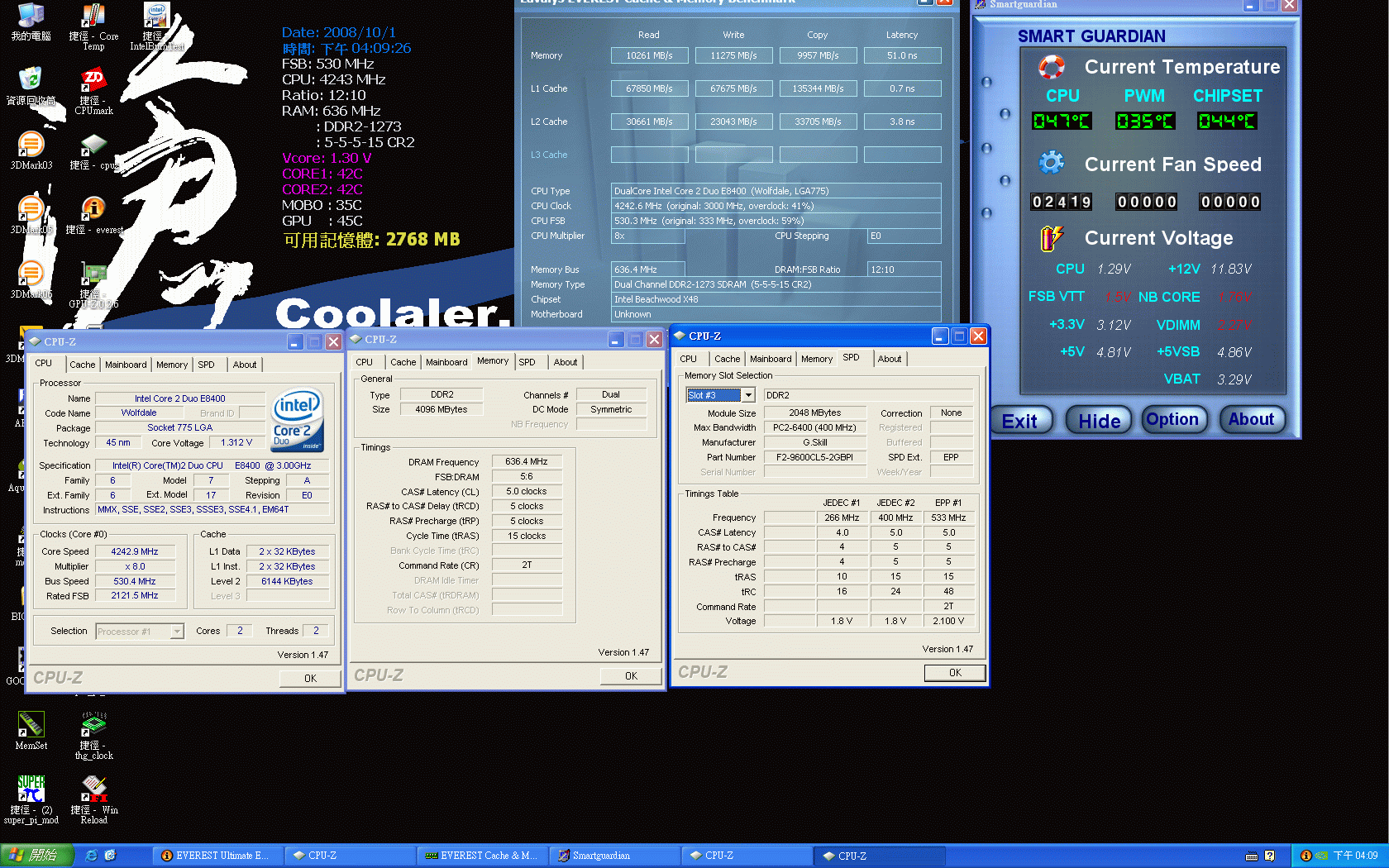Click the Hide button in Smart Guardian
Viewport: 1389px width, 868px height.
tap(1099, 421)
